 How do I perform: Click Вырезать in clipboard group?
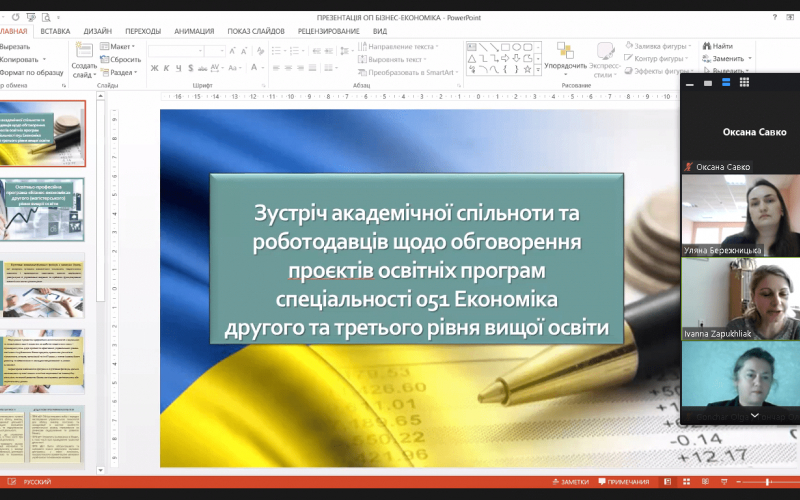tap(15, 46)
